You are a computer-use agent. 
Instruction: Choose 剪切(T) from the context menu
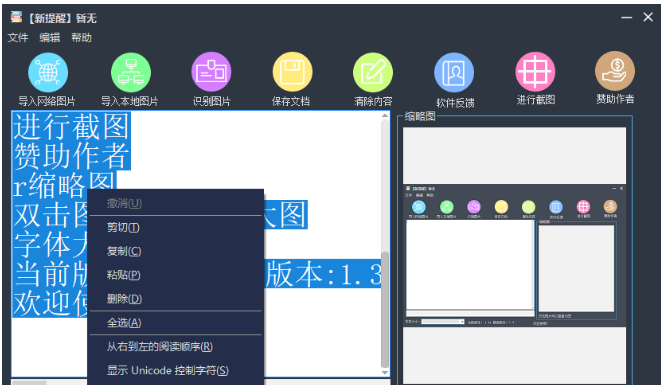[x=175, y=228]
